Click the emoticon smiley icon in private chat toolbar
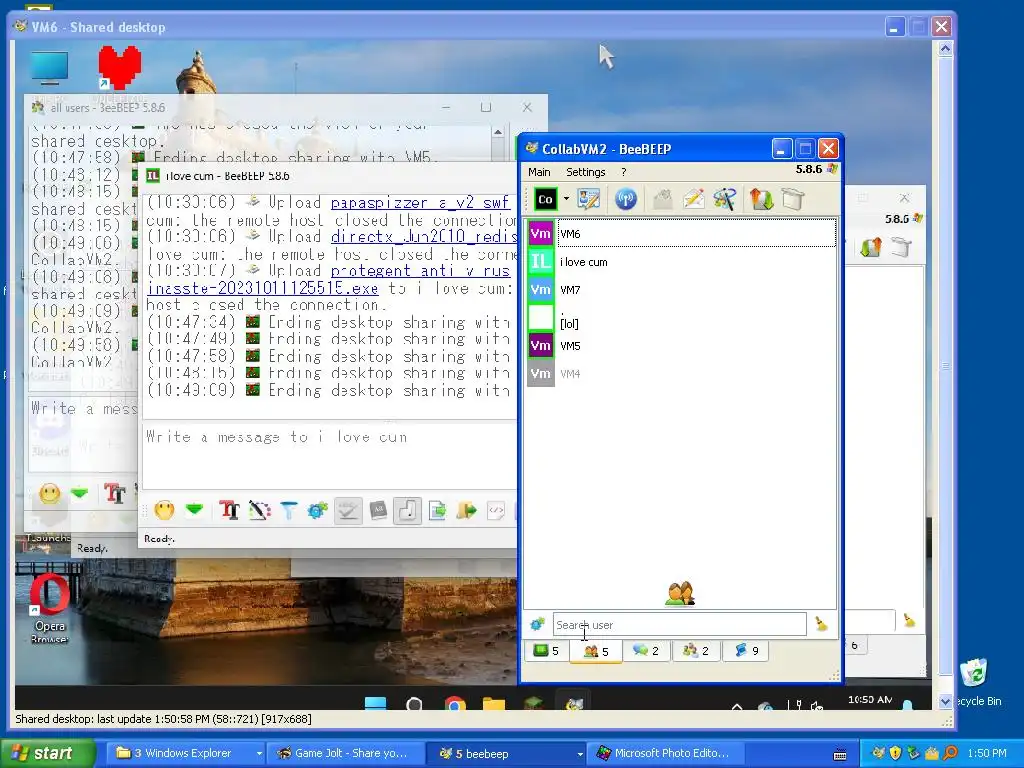This screenshot has height=768, width=1024. [164, 510]
